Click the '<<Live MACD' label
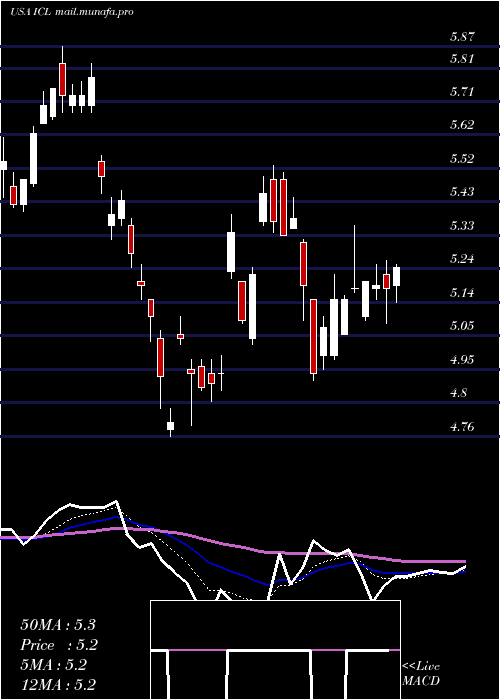Screen dimensions: 500x700 click(421, 674)
